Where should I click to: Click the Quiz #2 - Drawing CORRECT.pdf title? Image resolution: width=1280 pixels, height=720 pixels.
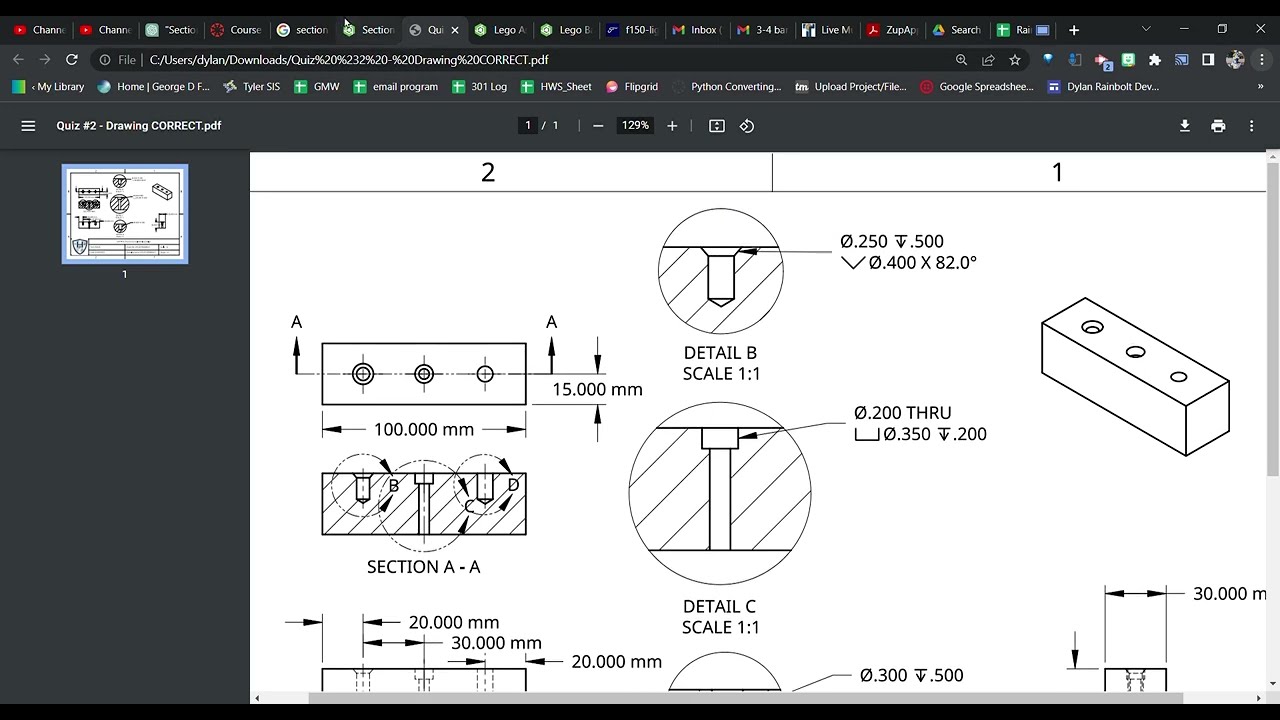click(x=139, y=126)
